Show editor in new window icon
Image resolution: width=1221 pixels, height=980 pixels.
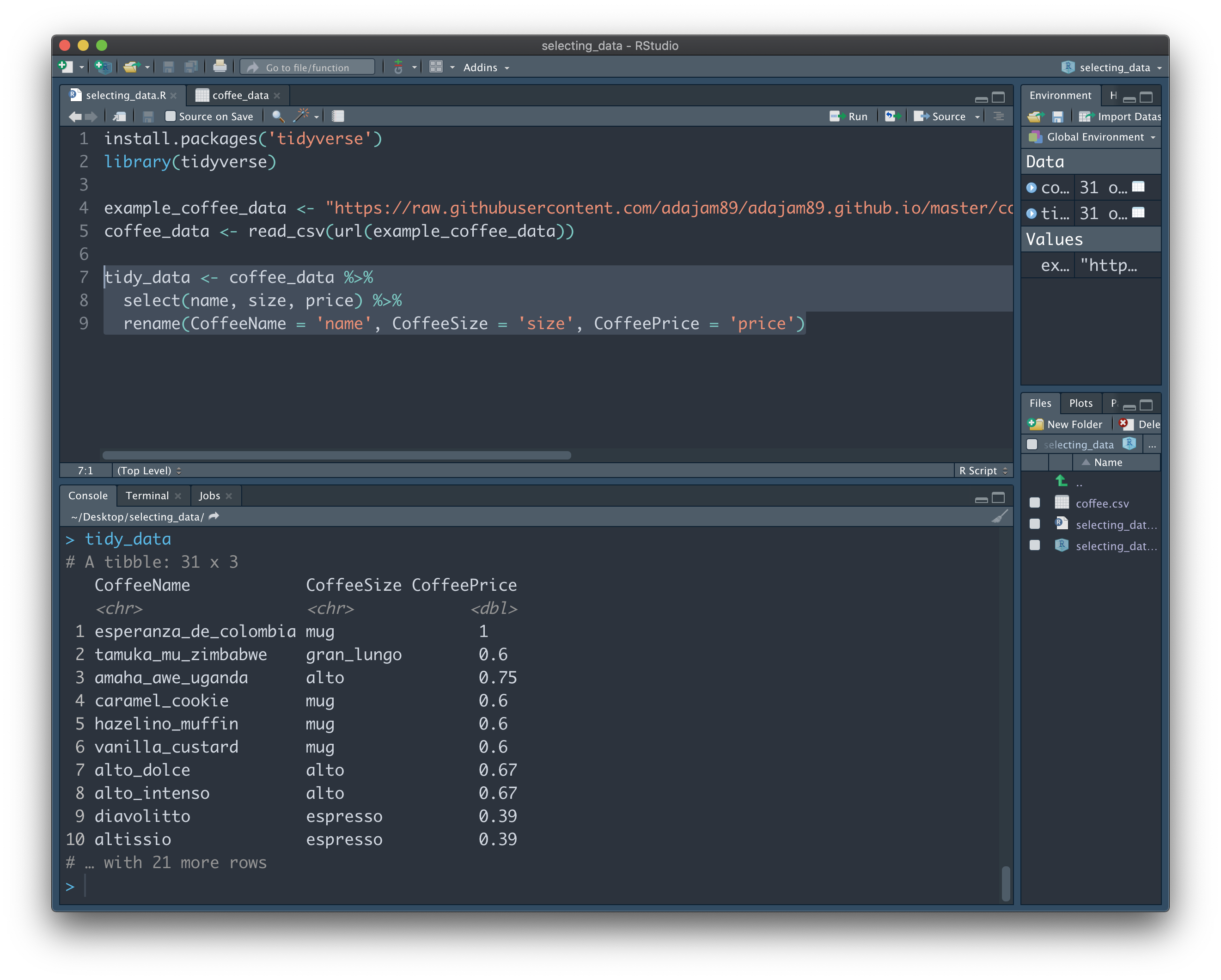pyautogui.click(x=120, y=116)
